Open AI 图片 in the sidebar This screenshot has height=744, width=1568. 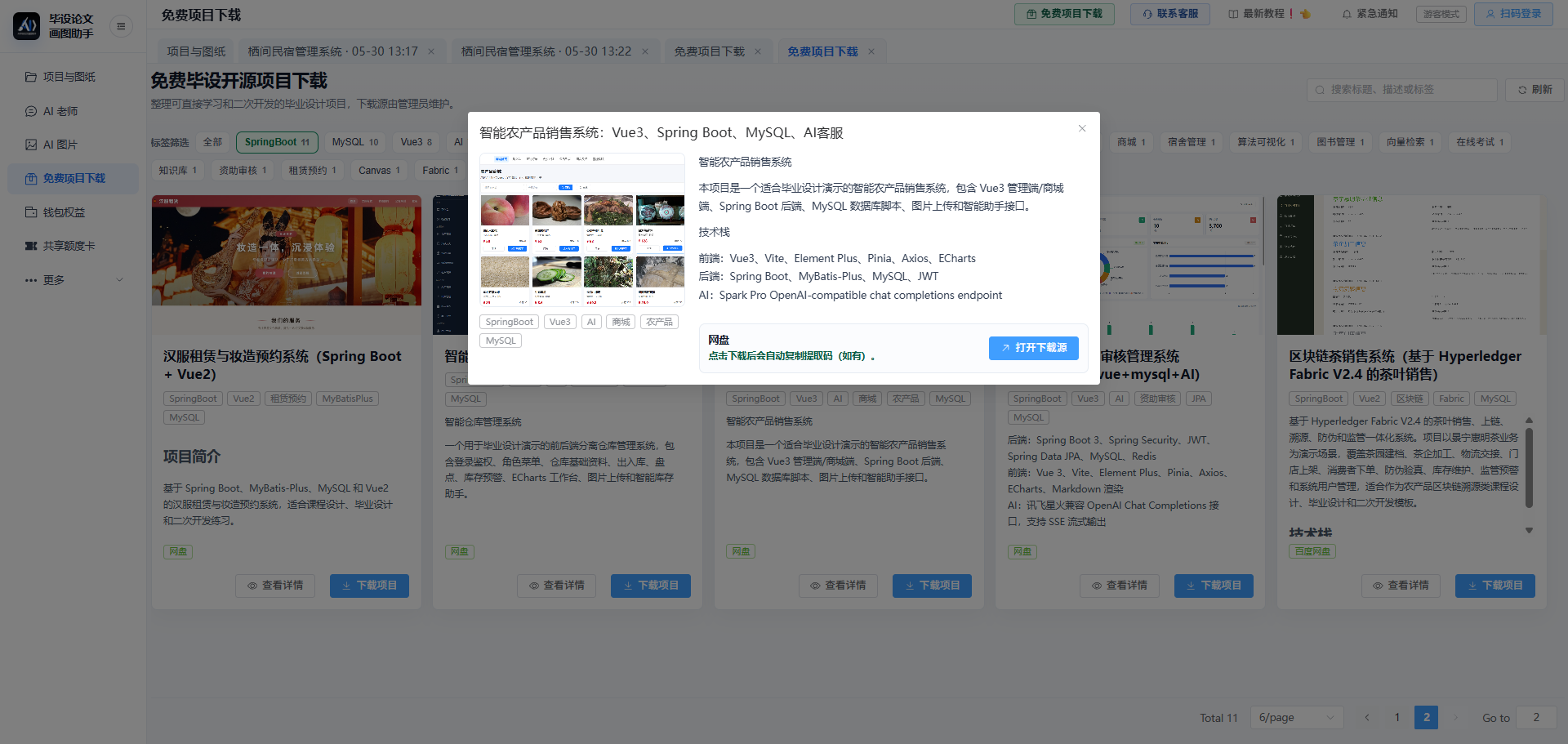tap(73, 145)
